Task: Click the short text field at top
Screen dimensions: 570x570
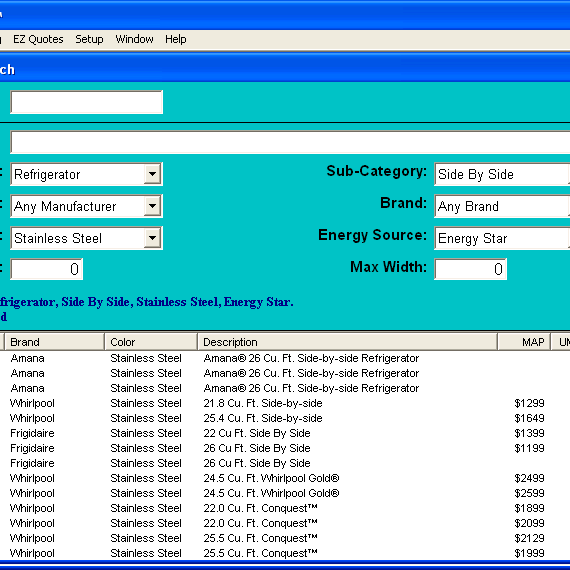Action: [87, 102]
